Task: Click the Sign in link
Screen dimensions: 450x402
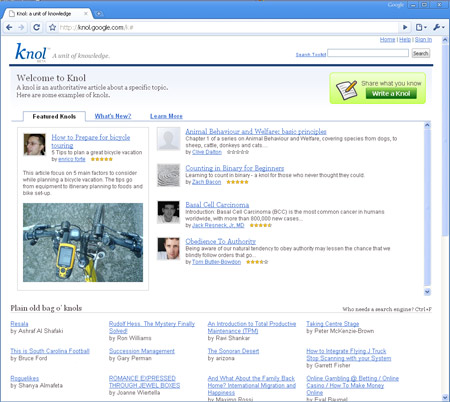Action: pyautogui.click(x=423, y=40)
